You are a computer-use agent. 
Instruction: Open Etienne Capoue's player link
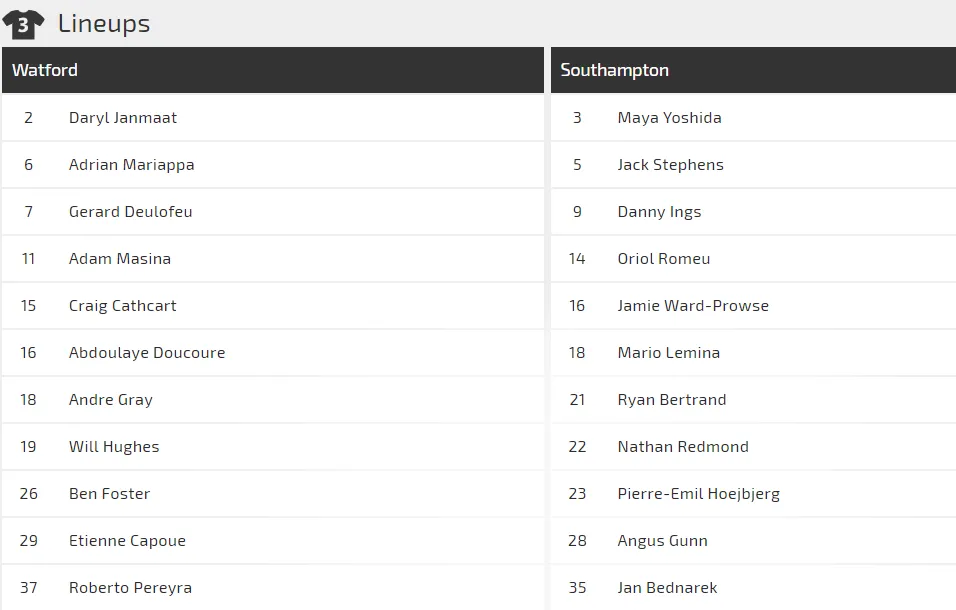tap(127, 541)
